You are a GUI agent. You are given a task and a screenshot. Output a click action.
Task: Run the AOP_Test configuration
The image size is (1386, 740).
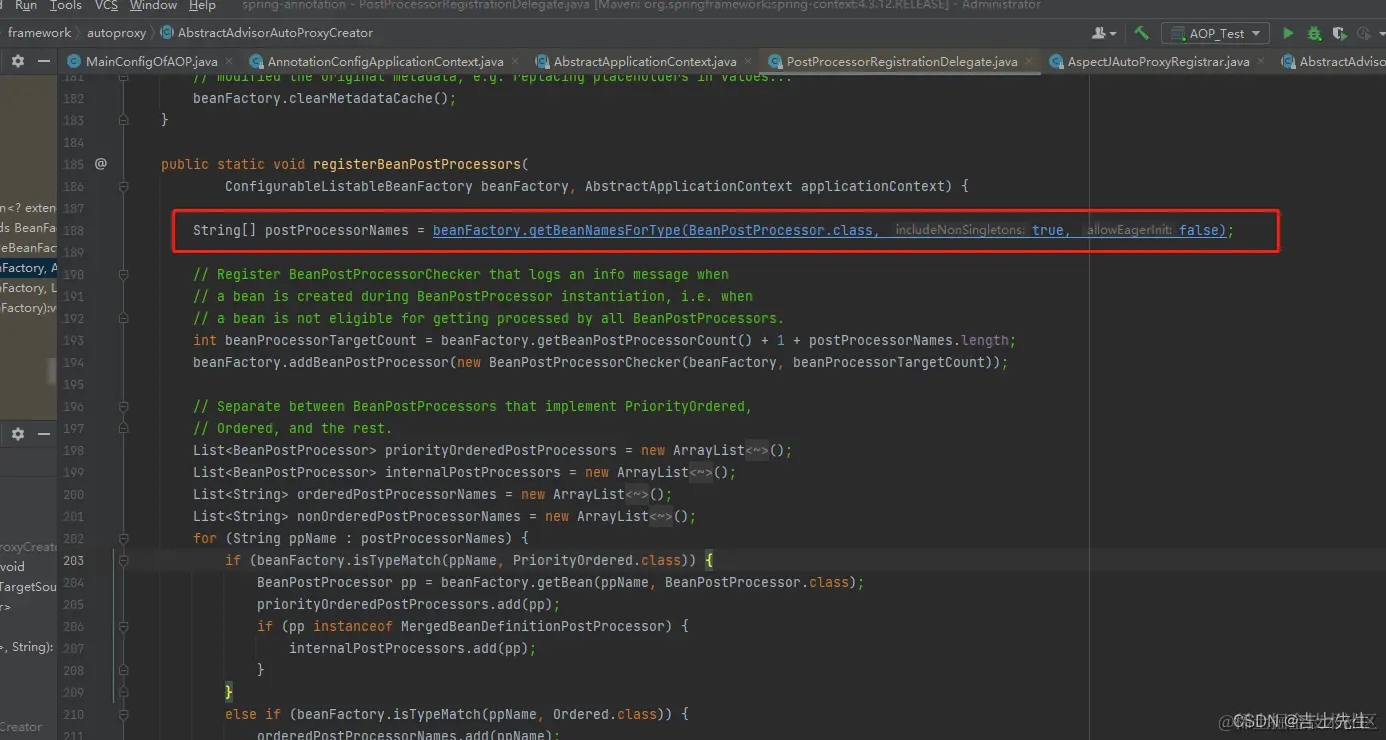tap(1288, 33)
